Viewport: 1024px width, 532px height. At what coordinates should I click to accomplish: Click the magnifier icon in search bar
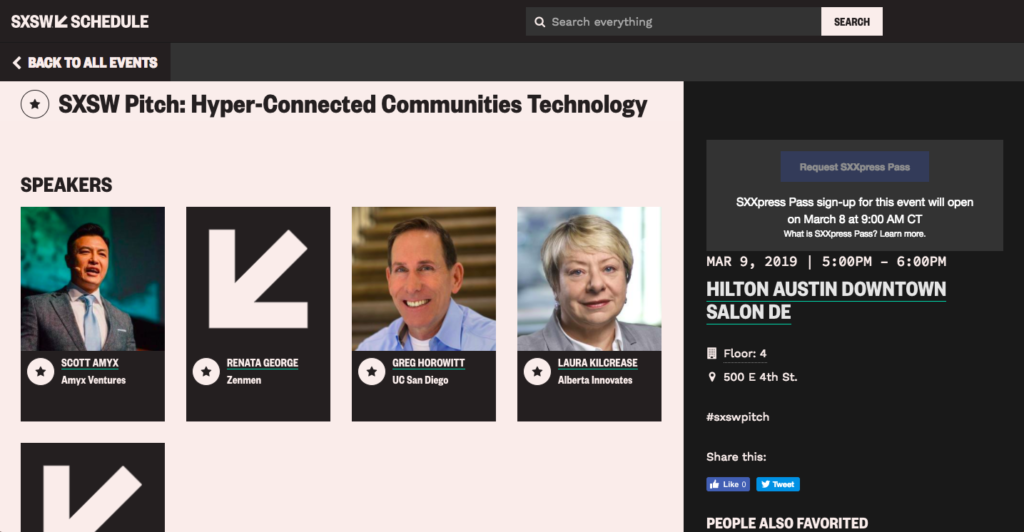point(539,22)
